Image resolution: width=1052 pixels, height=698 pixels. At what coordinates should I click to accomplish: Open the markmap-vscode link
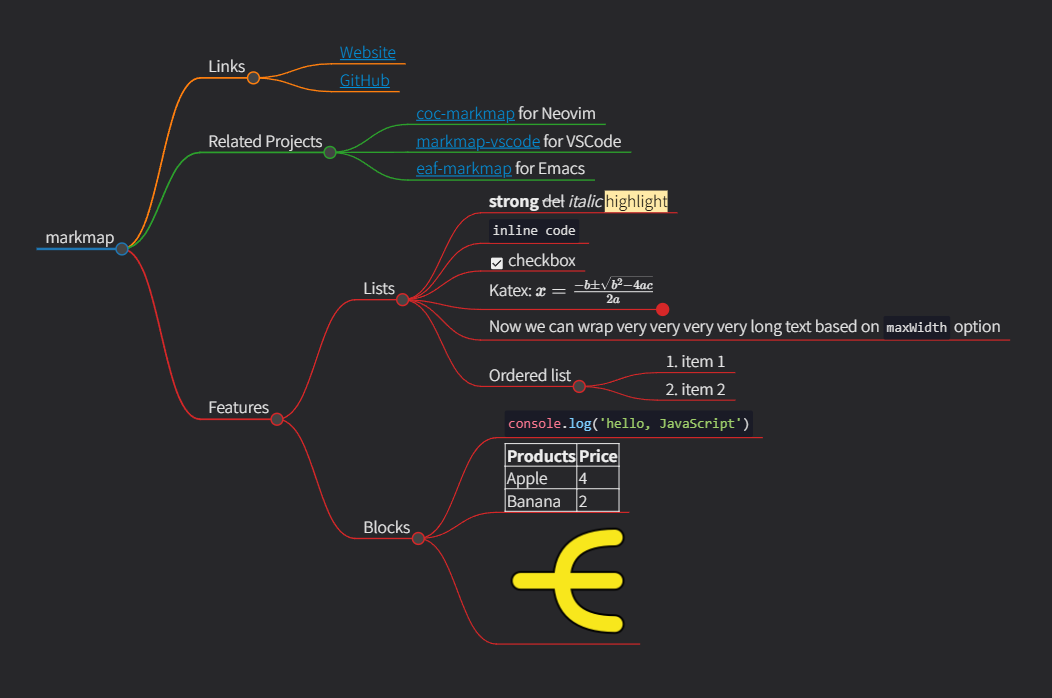tap(477, 141)
